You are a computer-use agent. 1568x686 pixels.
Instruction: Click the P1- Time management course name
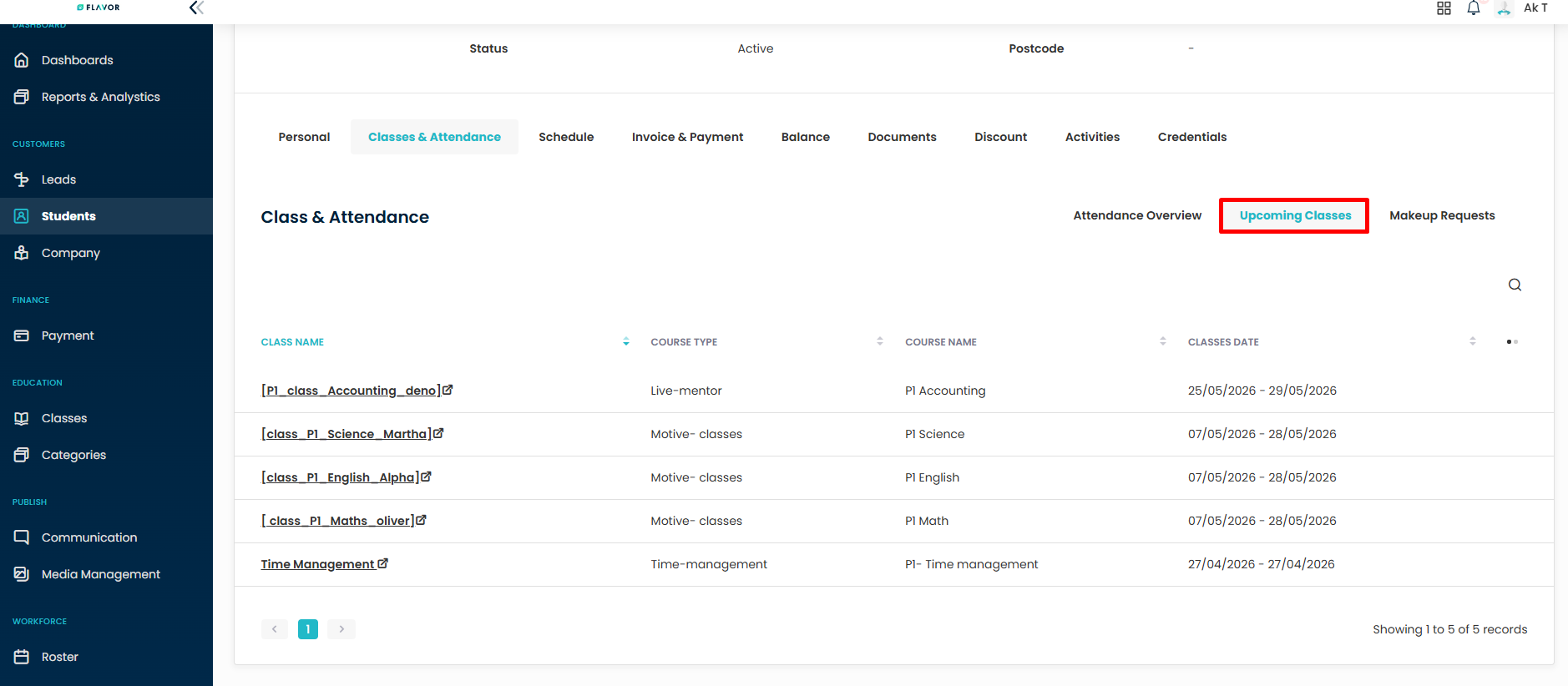971,564
